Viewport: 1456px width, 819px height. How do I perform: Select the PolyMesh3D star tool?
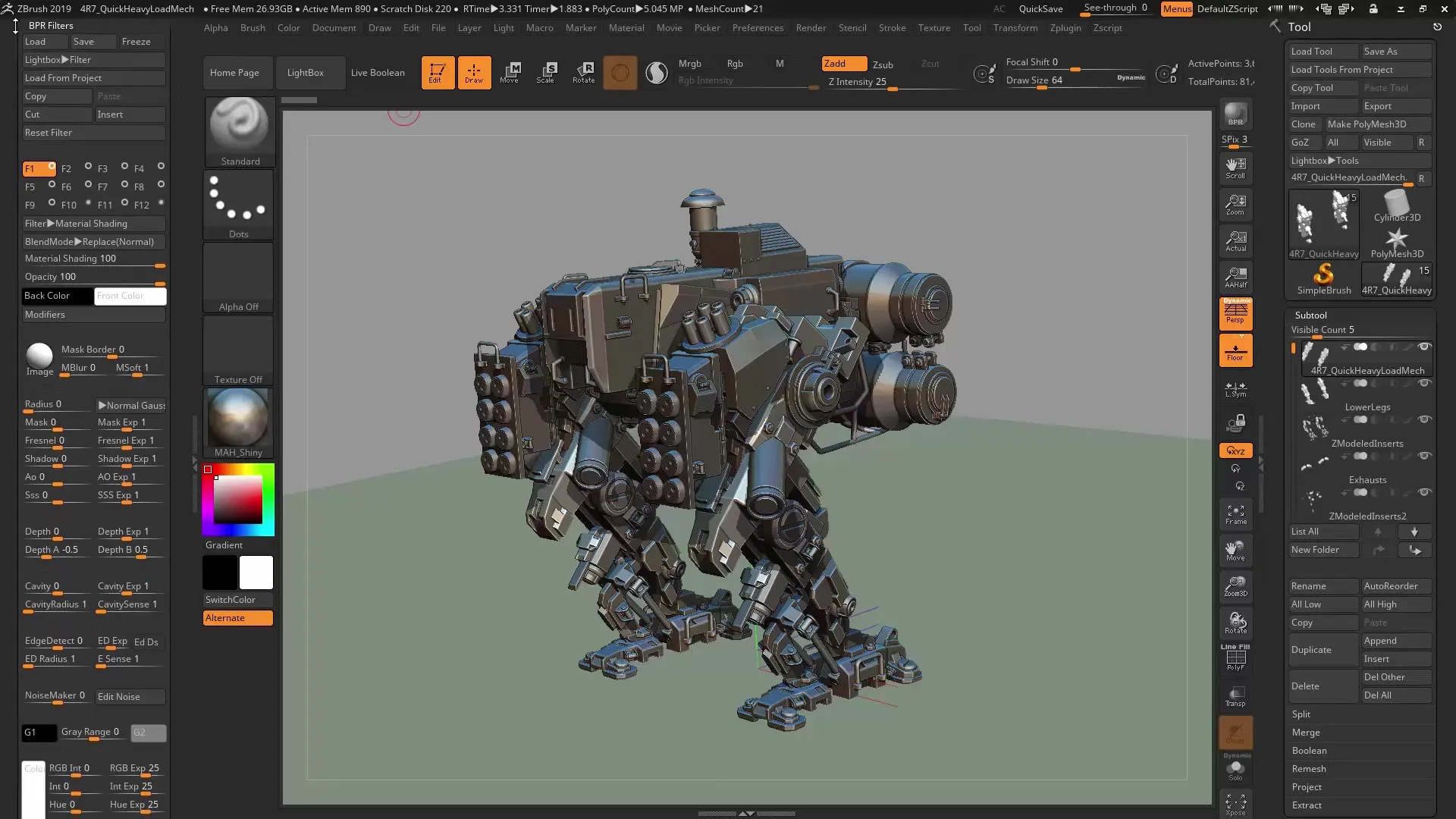pos(1396,243)
